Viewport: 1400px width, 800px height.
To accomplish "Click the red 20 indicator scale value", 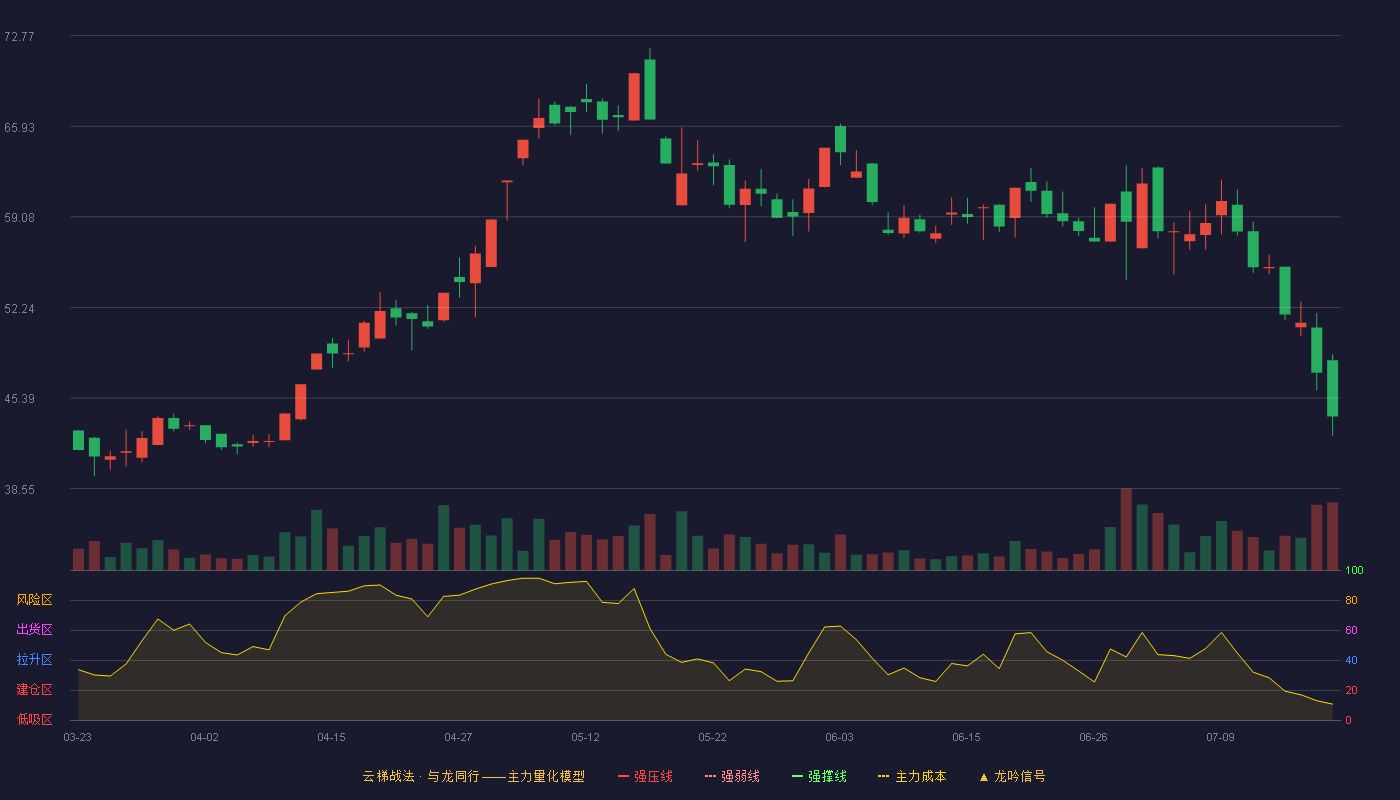I will coord(1351,690).
